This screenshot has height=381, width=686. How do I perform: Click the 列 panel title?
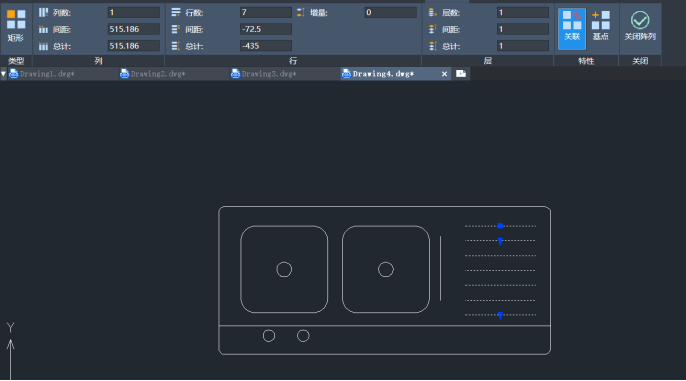(98, 61)
